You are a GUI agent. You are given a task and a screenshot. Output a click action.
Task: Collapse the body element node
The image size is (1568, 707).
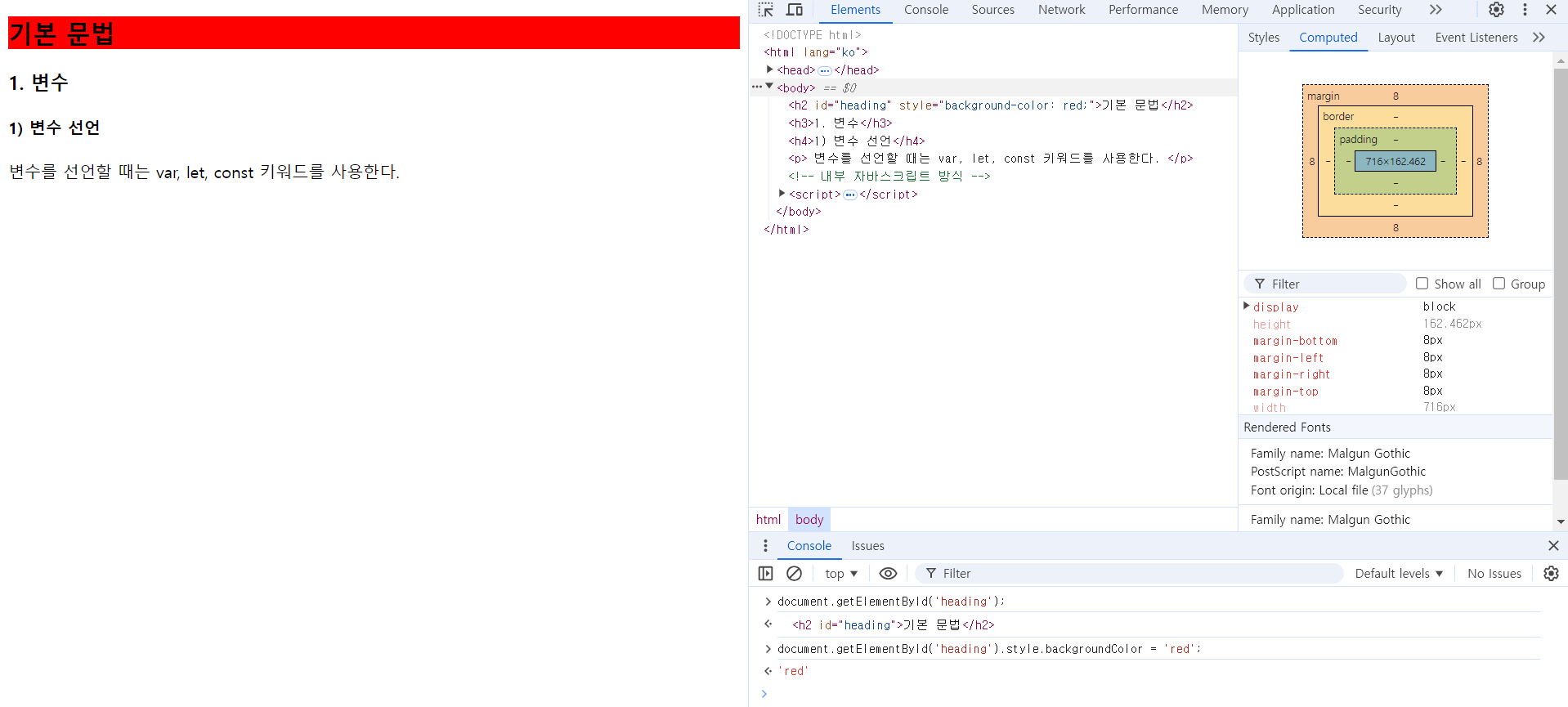pos(769,86)
